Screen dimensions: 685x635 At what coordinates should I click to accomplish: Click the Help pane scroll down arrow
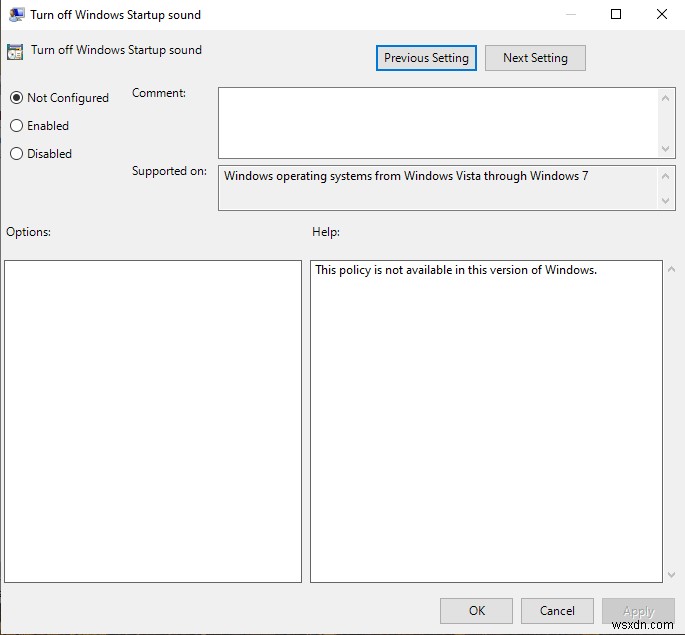click(671, 575)
